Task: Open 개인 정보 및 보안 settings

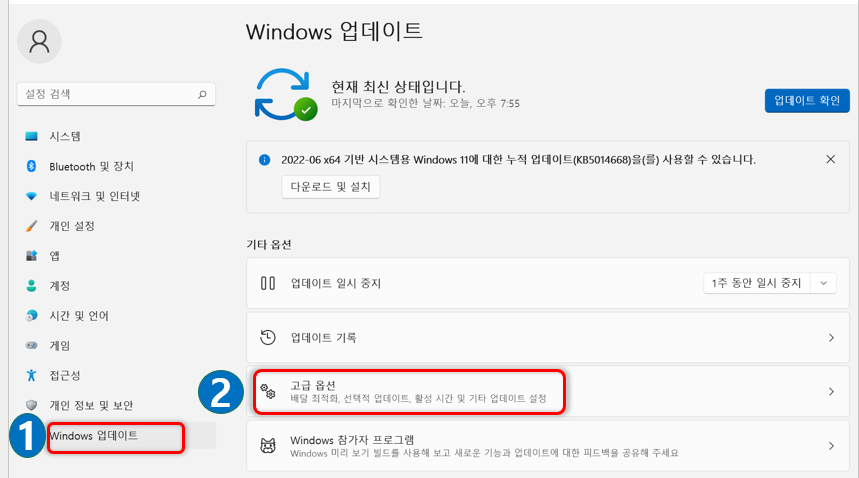Action: 116,405
